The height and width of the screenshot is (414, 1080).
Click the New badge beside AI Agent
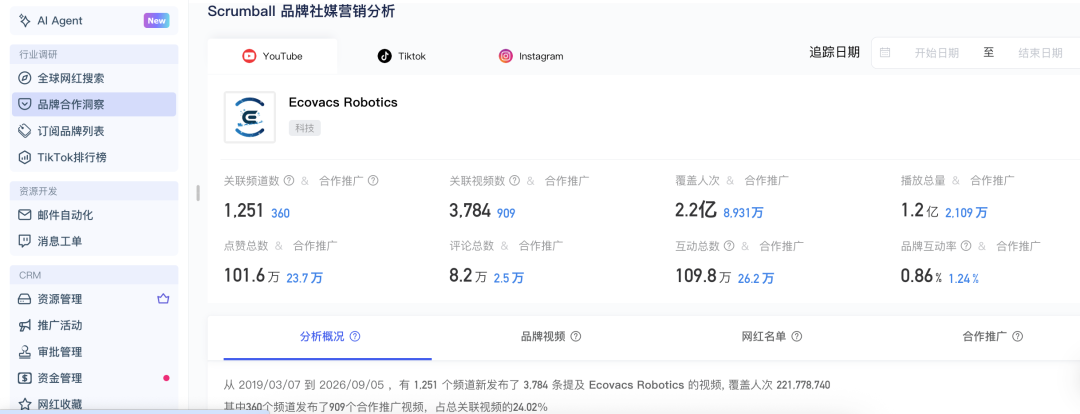pos(156,21)
